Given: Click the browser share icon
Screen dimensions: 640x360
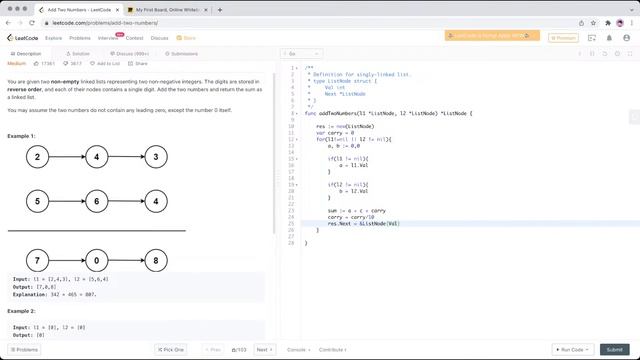Looking at the screenshot, I should 581,23.
